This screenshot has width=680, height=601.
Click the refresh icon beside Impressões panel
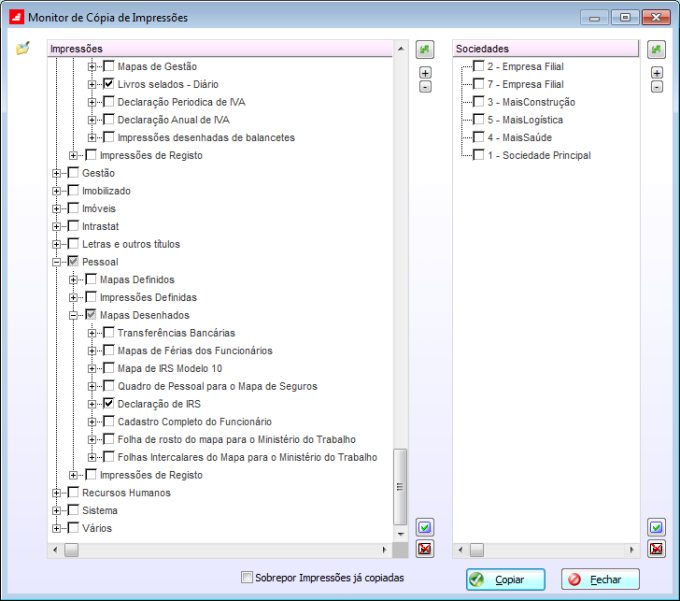(x=425, y=49)
